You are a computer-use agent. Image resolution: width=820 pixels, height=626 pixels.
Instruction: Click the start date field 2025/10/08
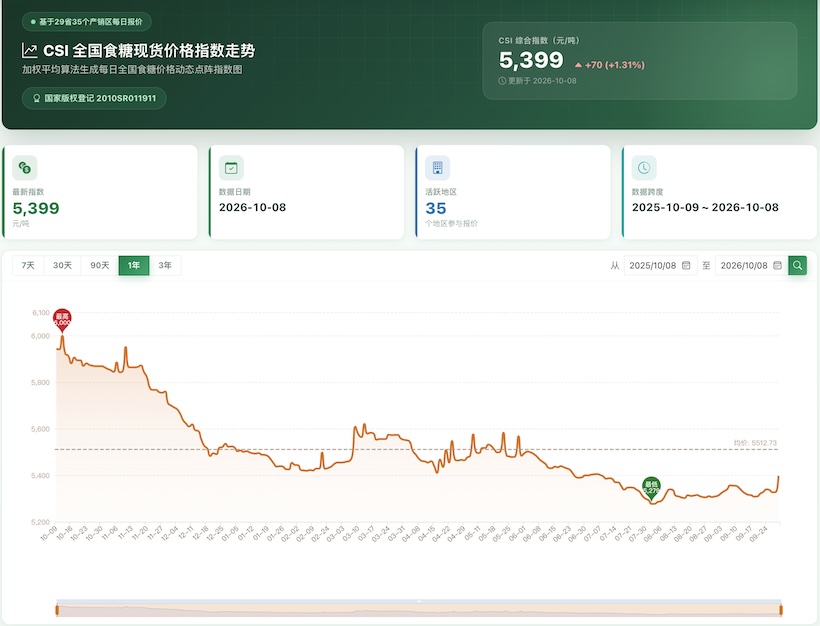660,266
